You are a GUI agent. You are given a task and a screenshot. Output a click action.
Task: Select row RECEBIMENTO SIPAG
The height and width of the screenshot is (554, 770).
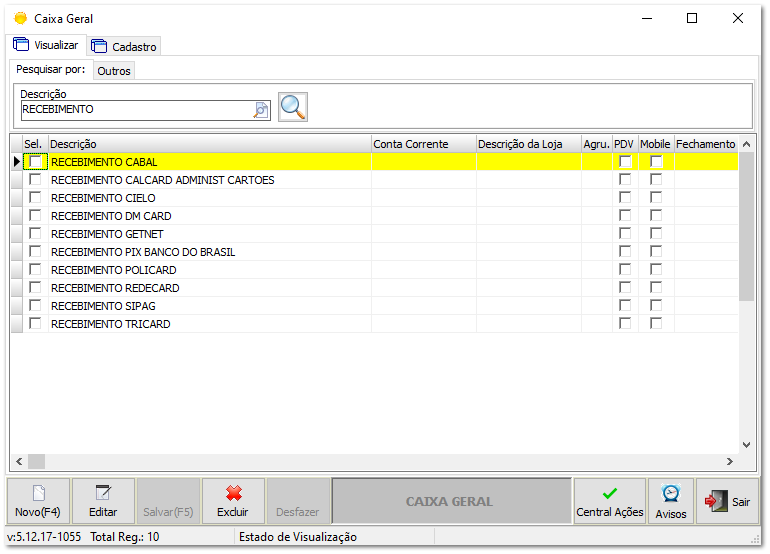point(374,306)
